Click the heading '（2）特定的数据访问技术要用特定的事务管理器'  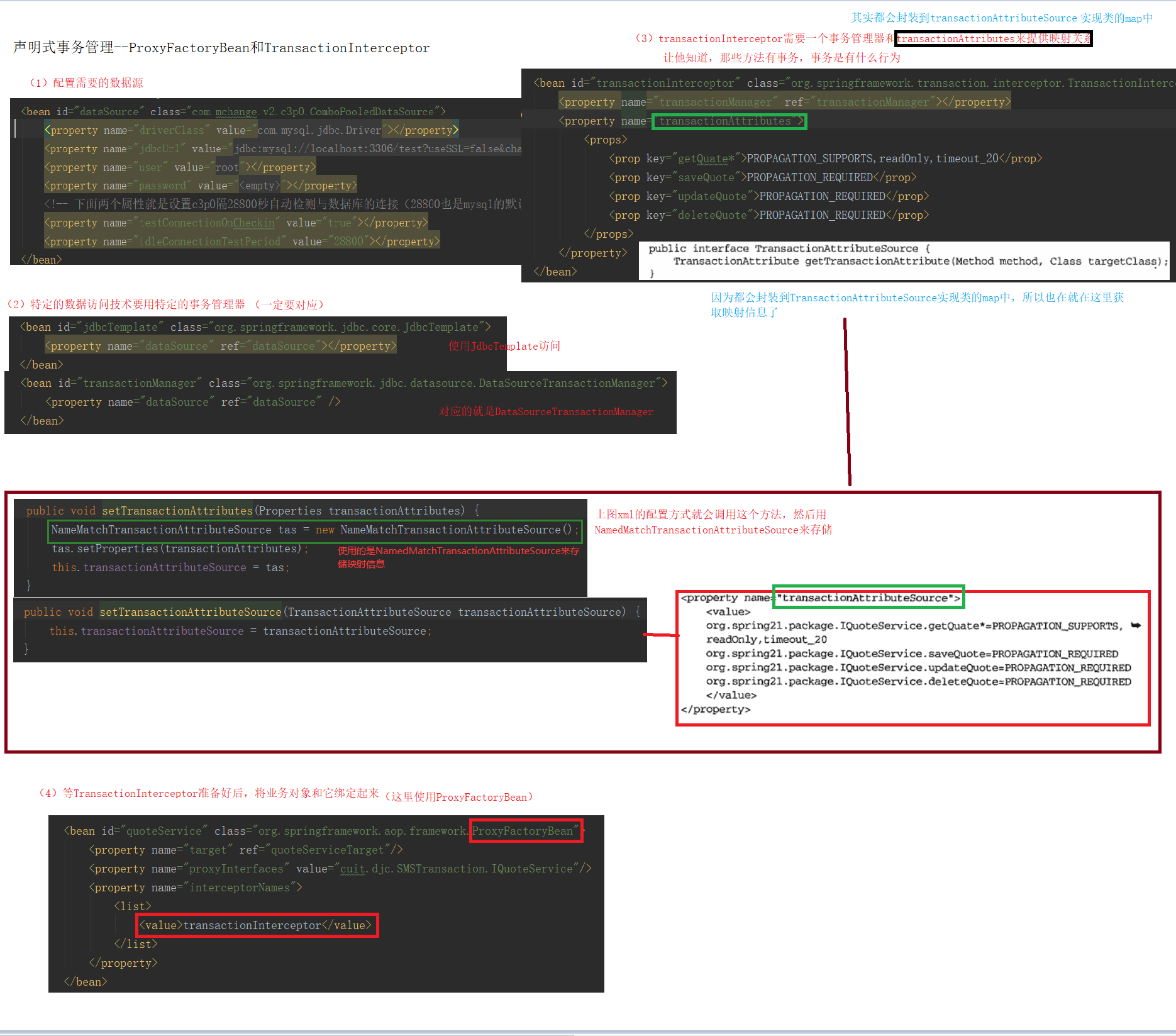click(125, 304)
